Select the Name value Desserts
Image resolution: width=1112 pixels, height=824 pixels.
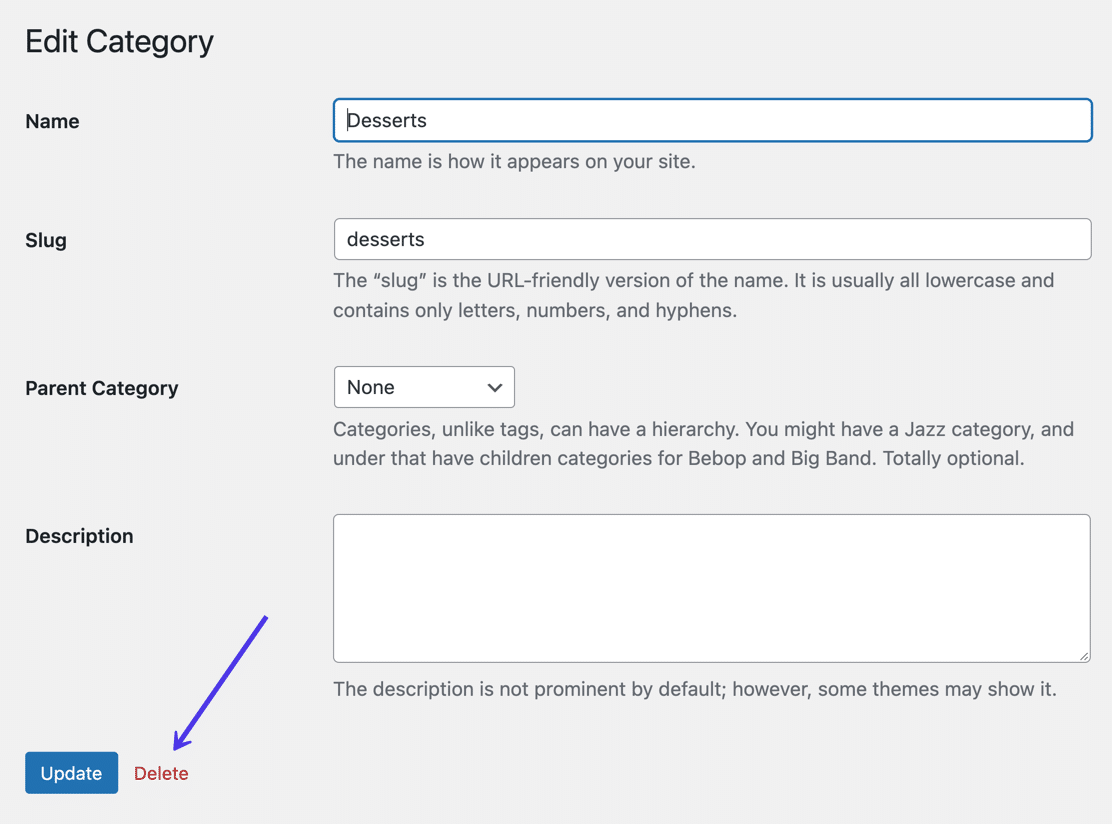point(386,119)
